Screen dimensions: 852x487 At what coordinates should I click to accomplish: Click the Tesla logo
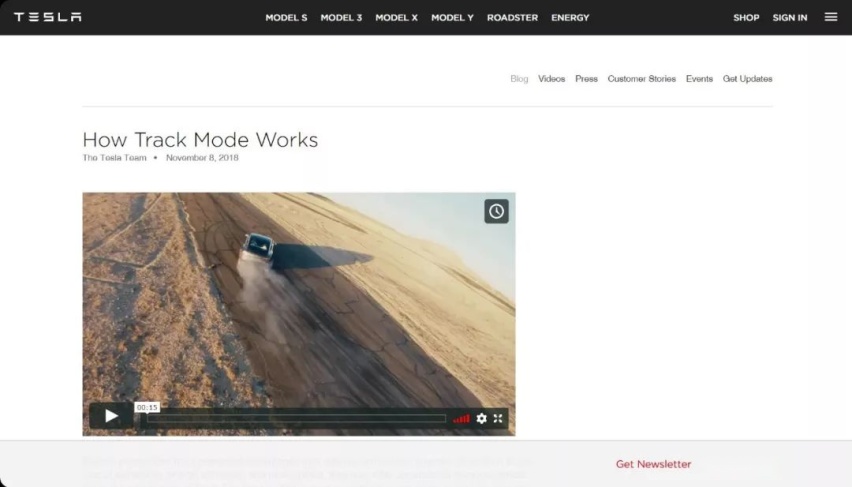[x=48, y=17]
